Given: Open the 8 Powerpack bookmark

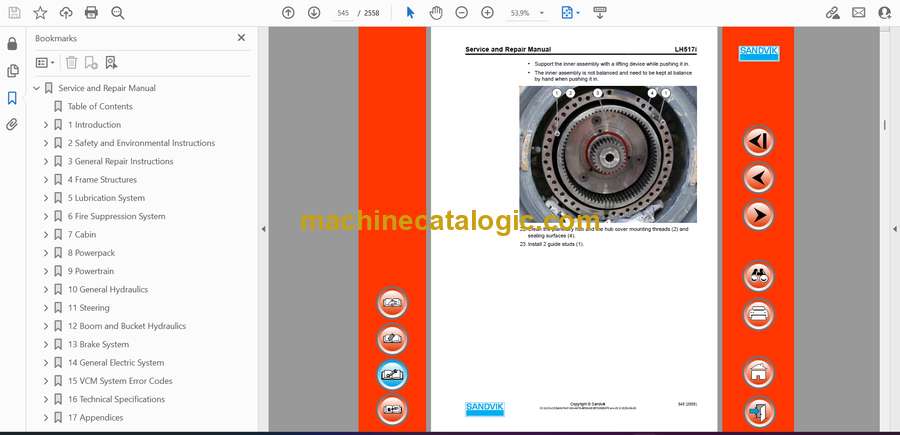Looking at the screenshot, I should point(91,253).
